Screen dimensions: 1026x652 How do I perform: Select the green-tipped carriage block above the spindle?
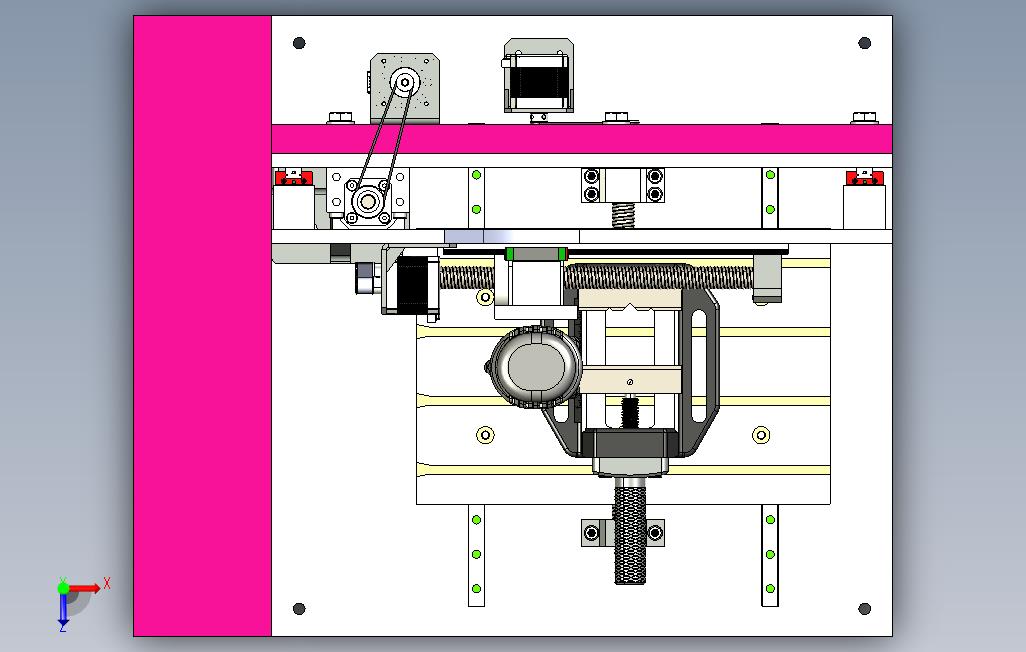click(536, 254)
